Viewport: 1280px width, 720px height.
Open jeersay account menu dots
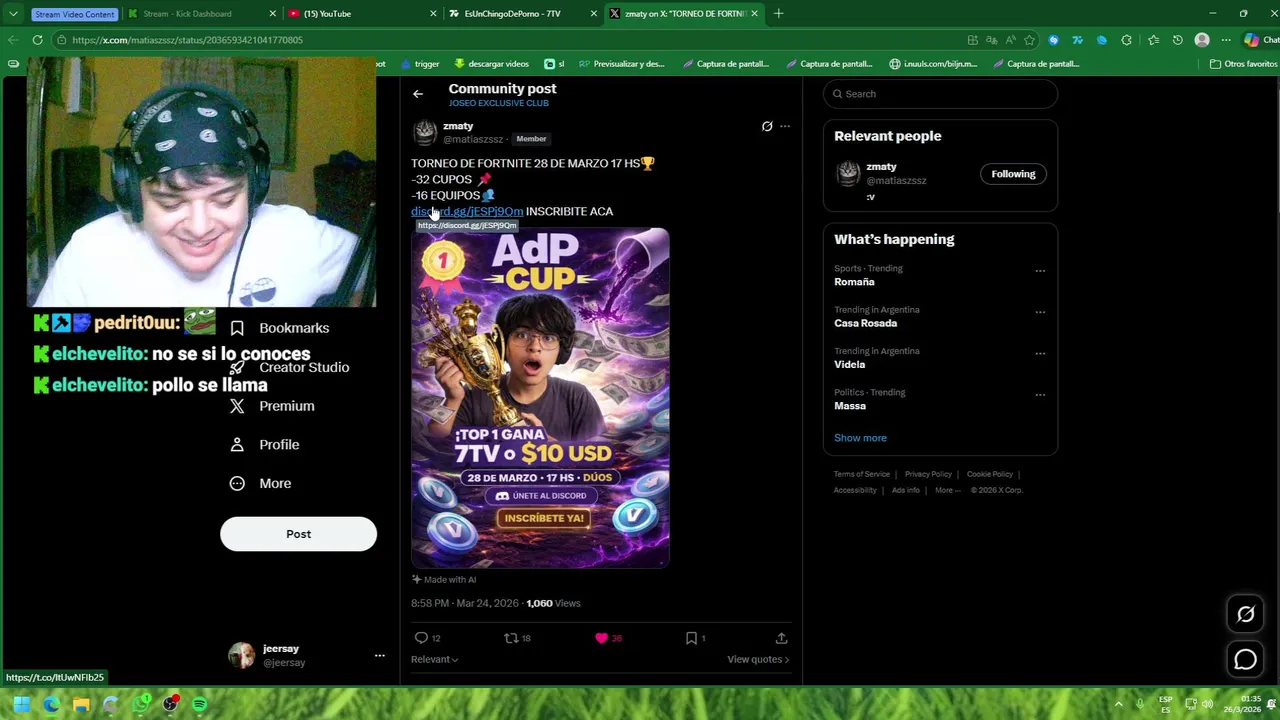click(379, 656)
